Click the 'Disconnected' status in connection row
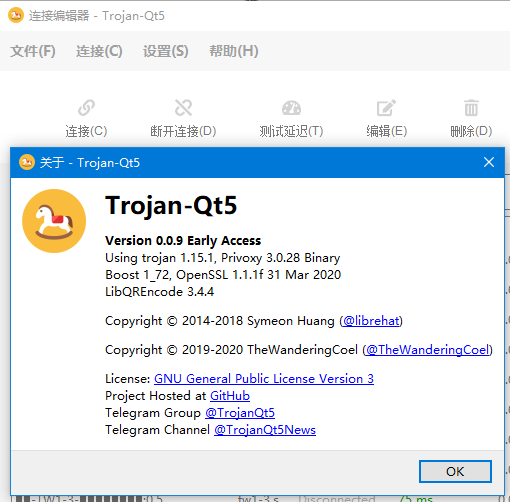The height and width of the screenshot is (502, 510). [x=337, y=499]
